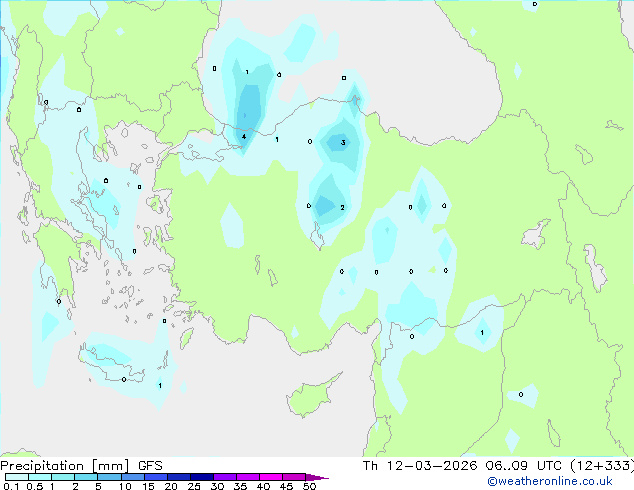Pick the legend swatch between 20 and 25
Viewport: 634px width, 490px height.
tap(178, 477)
